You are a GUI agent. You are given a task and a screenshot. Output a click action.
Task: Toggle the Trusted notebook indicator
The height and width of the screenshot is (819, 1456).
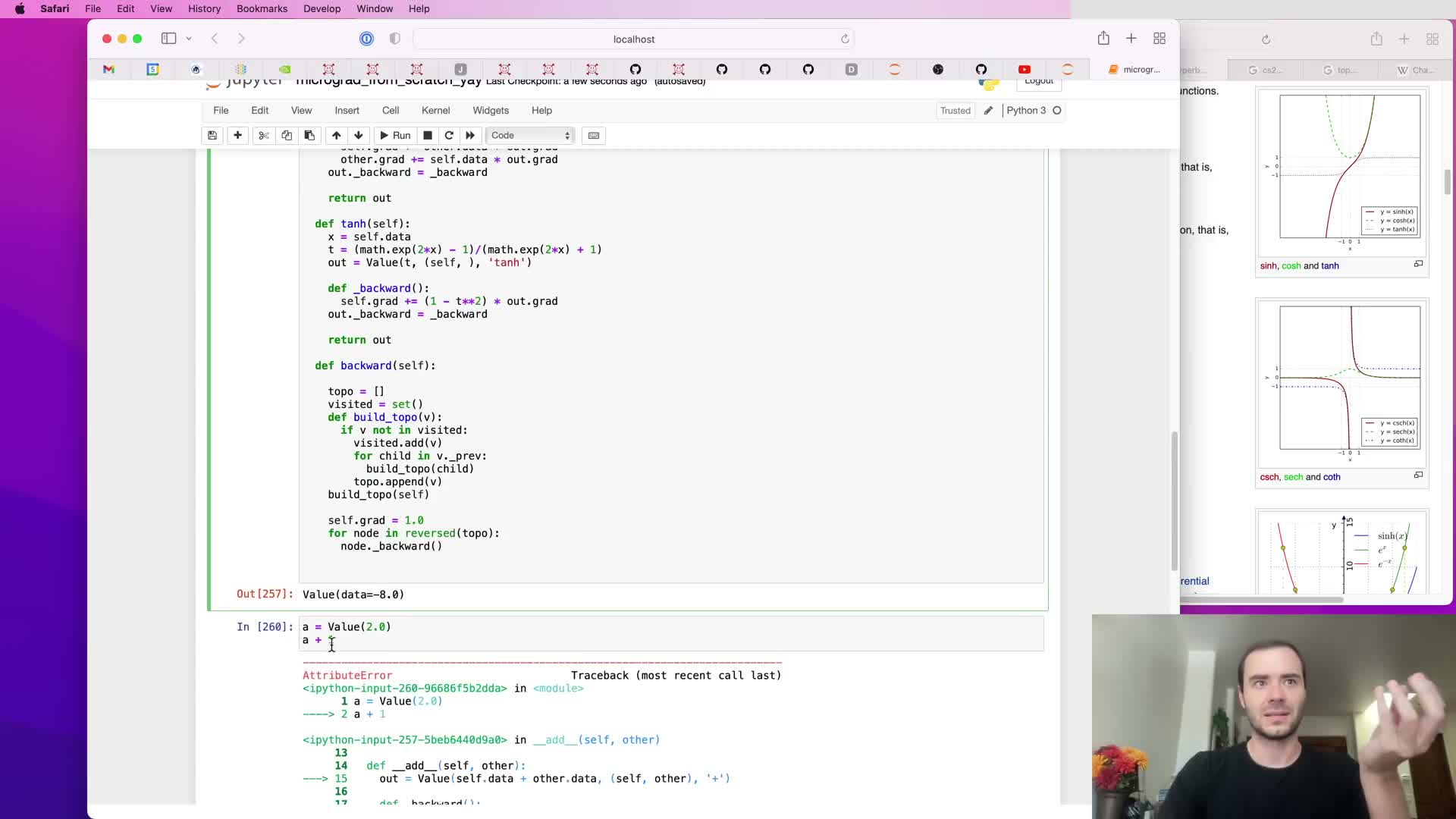(955, 110)
